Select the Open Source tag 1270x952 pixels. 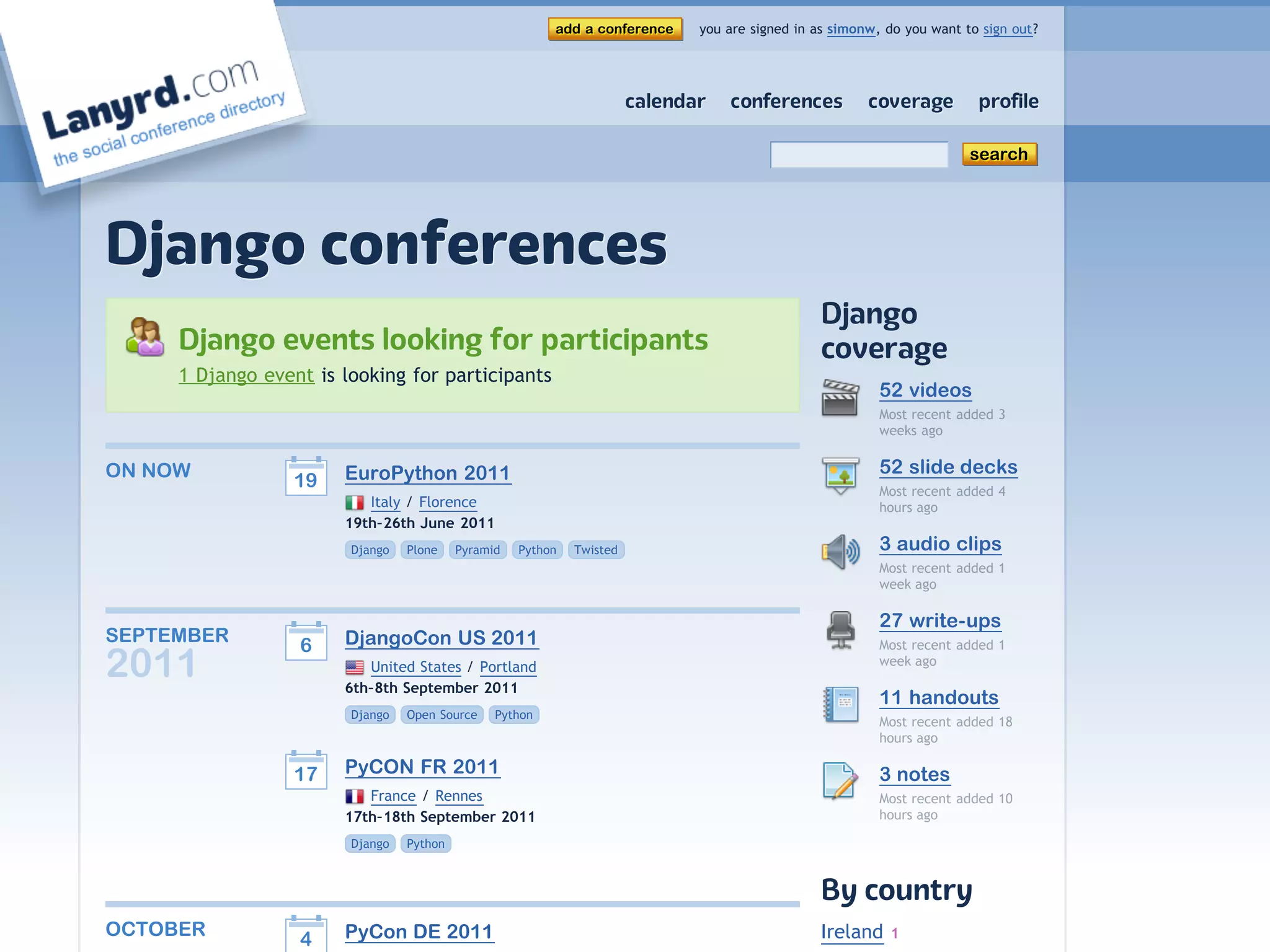click(442, 715)
